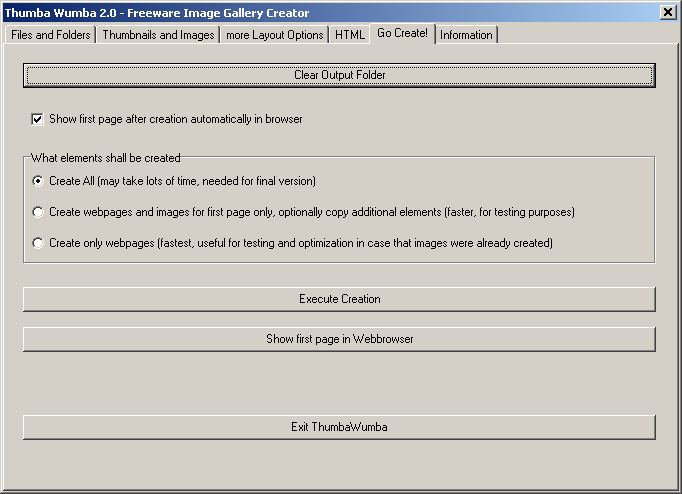Click the Exit ThumbaWumba button

coord(339,427)
